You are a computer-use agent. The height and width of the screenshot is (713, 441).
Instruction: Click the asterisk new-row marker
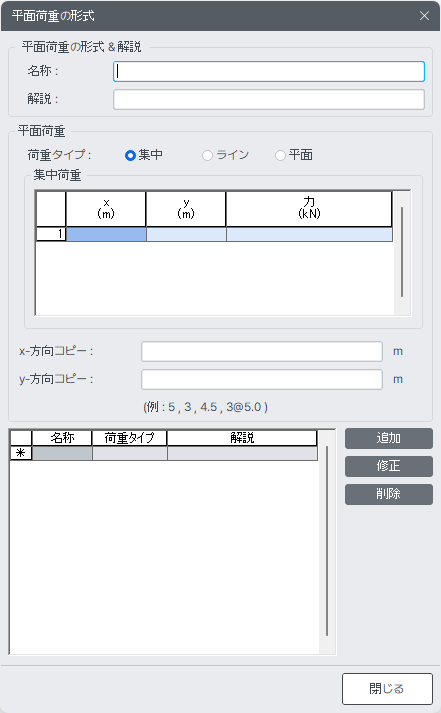point(21,453)
